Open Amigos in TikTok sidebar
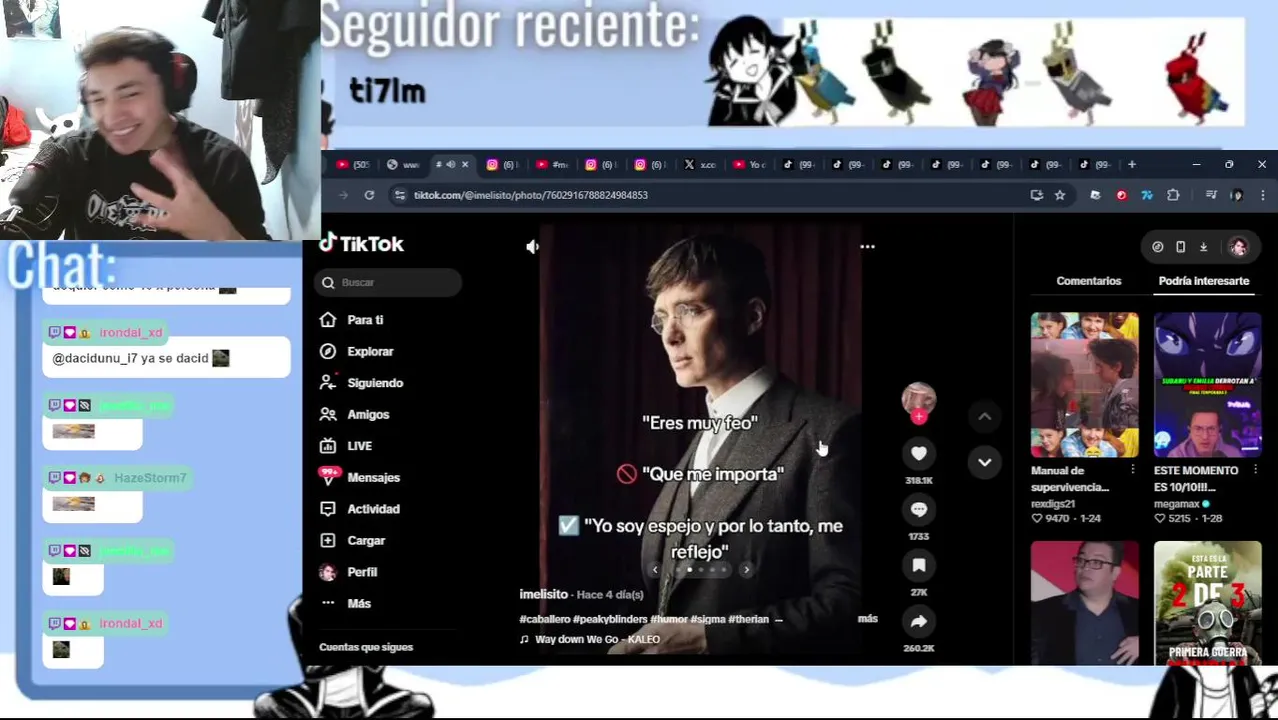 click(x=354, y=415)
